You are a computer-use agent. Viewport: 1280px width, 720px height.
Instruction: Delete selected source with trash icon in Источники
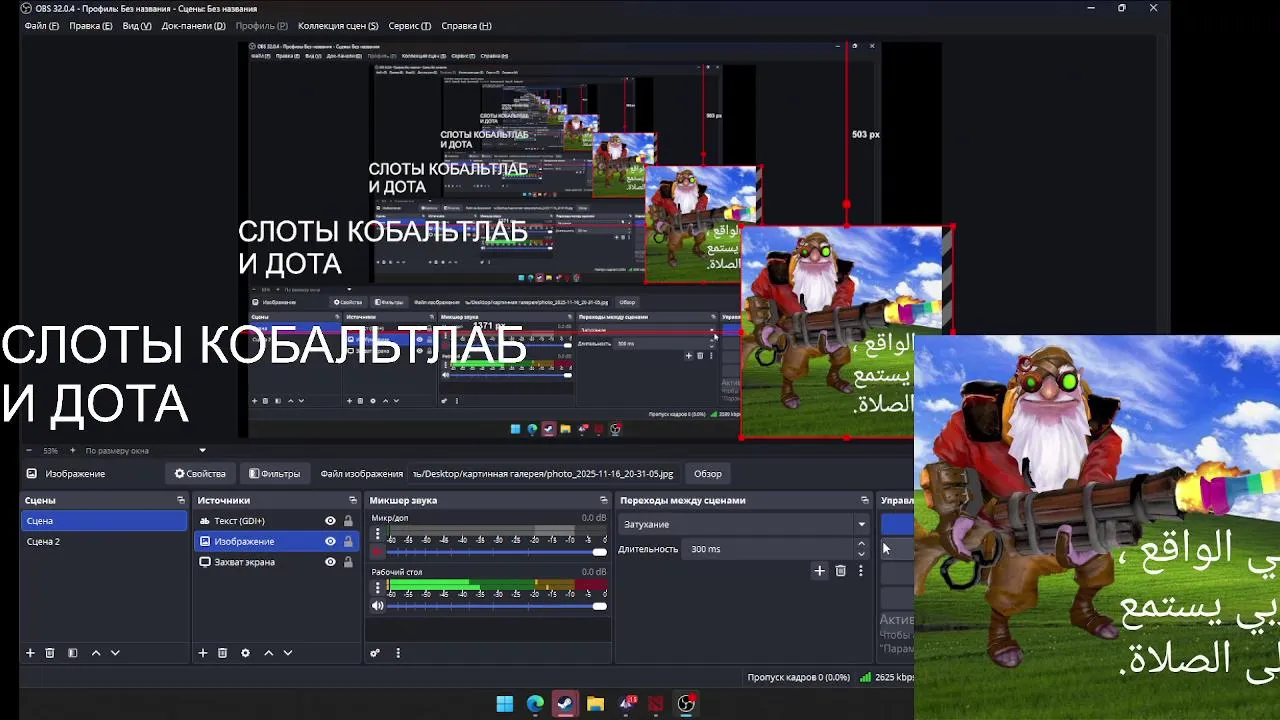click(222, 653)
